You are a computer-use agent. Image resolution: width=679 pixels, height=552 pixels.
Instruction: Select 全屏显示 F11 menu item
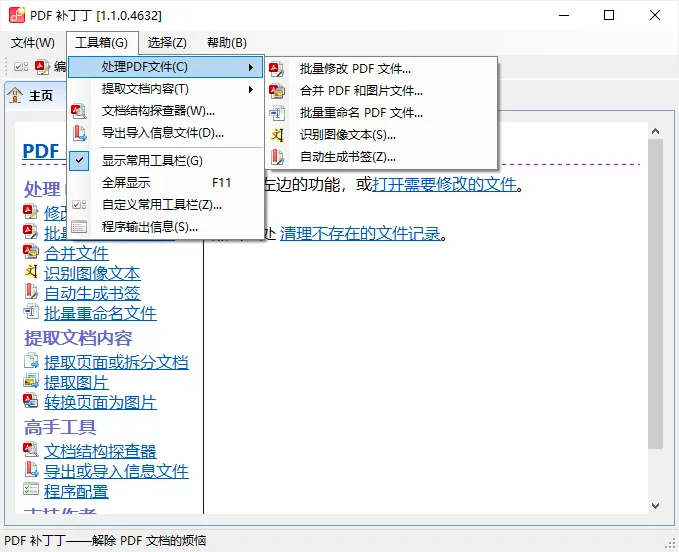[166, 183]
